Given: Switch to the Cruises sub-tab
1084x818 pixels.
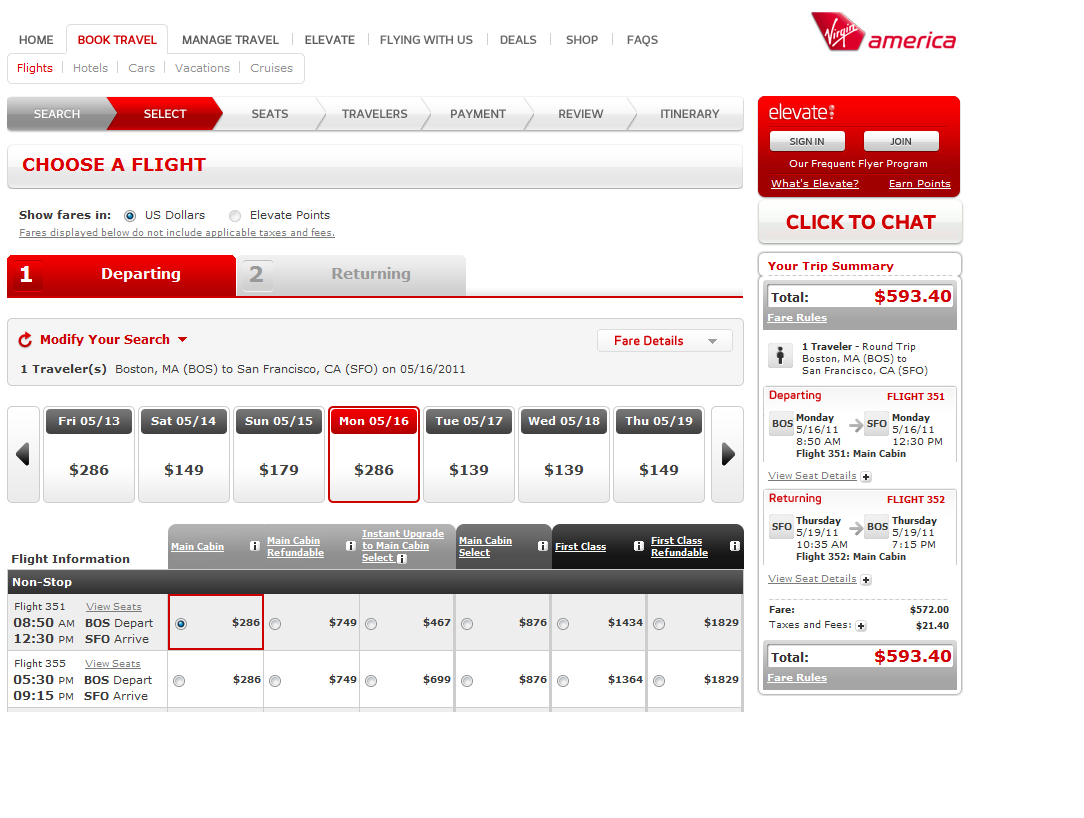Looking at the screenshot, I should (271, 68).
